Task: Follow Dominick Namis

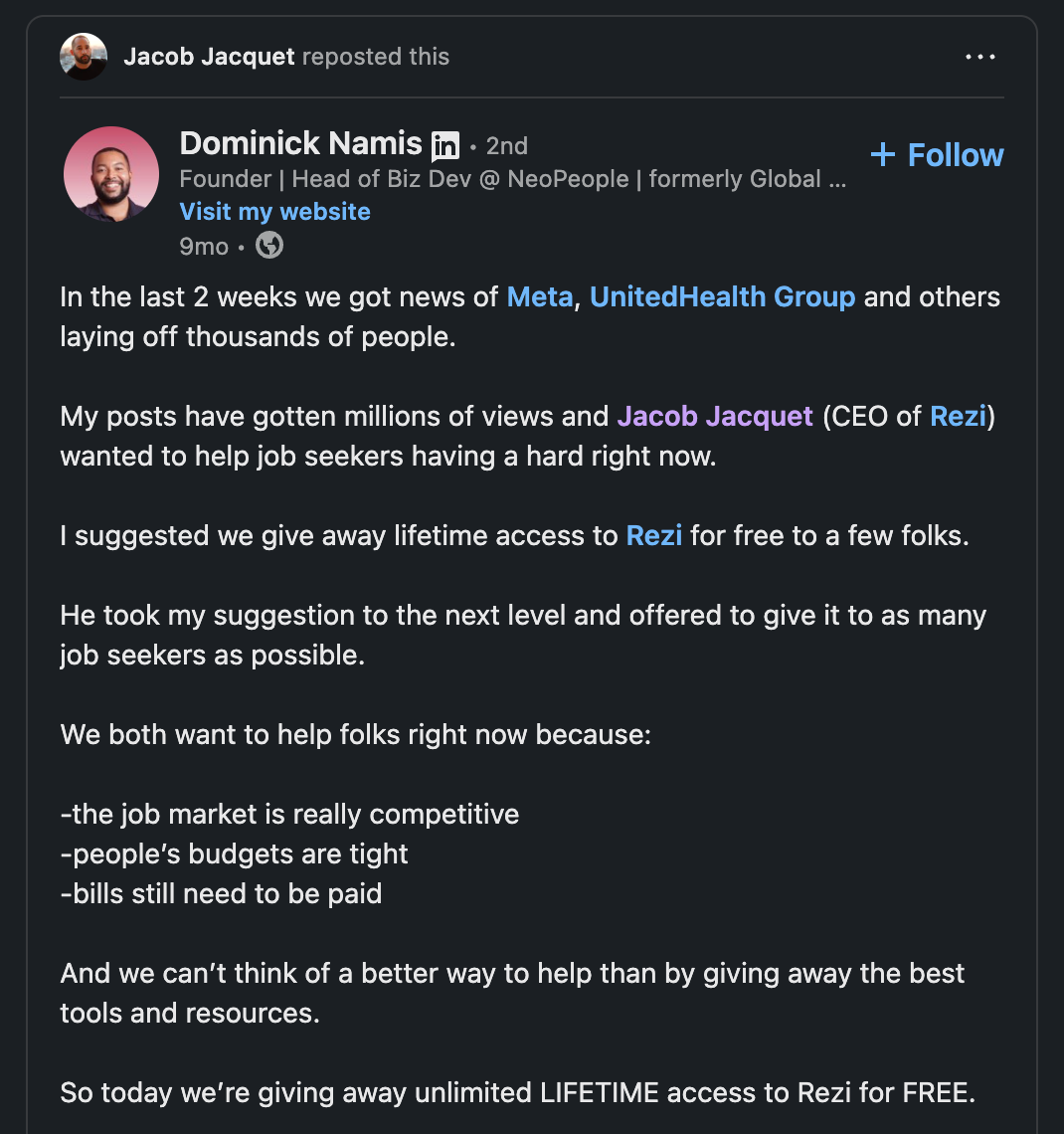Action: (937, 155)
